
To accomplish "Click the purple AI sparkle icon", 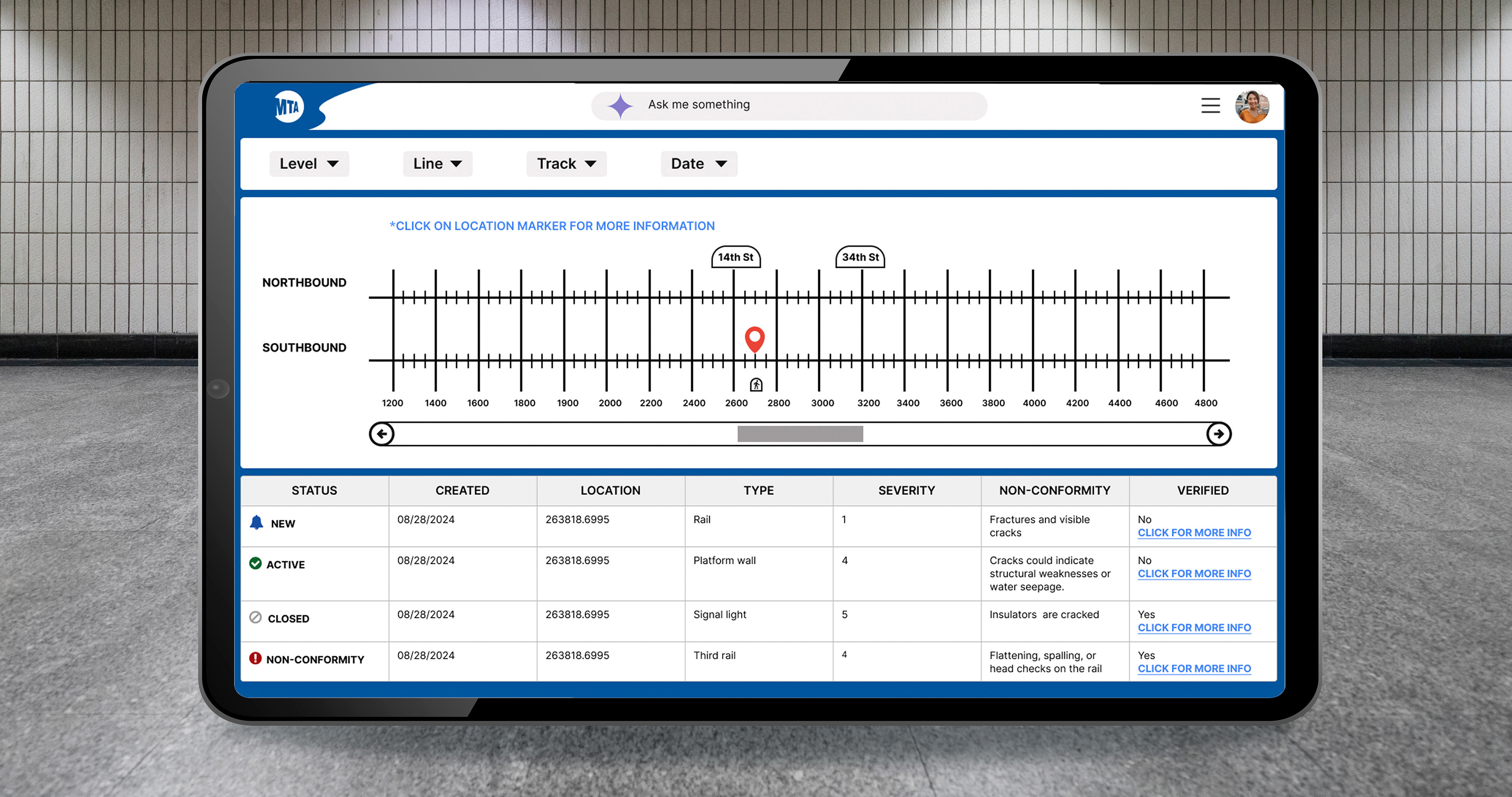I will [x=620, y=106].
